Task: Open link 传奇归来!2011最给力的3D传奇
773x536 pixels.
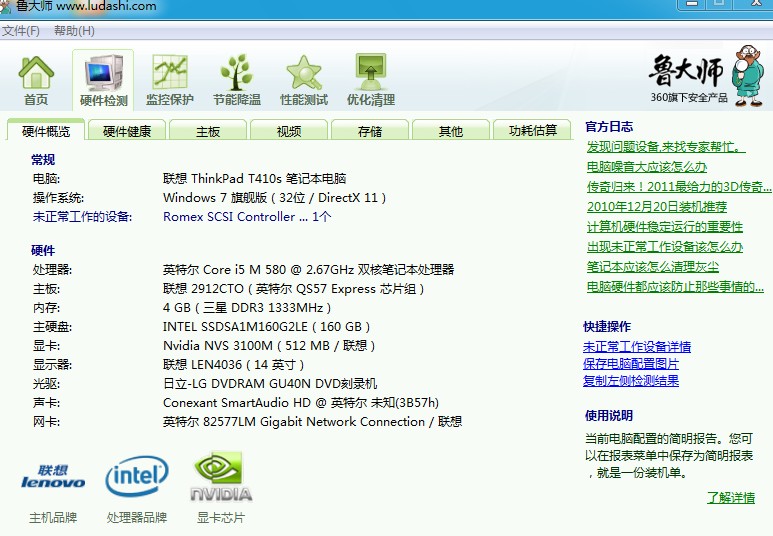Action: (x=678, y=187)
